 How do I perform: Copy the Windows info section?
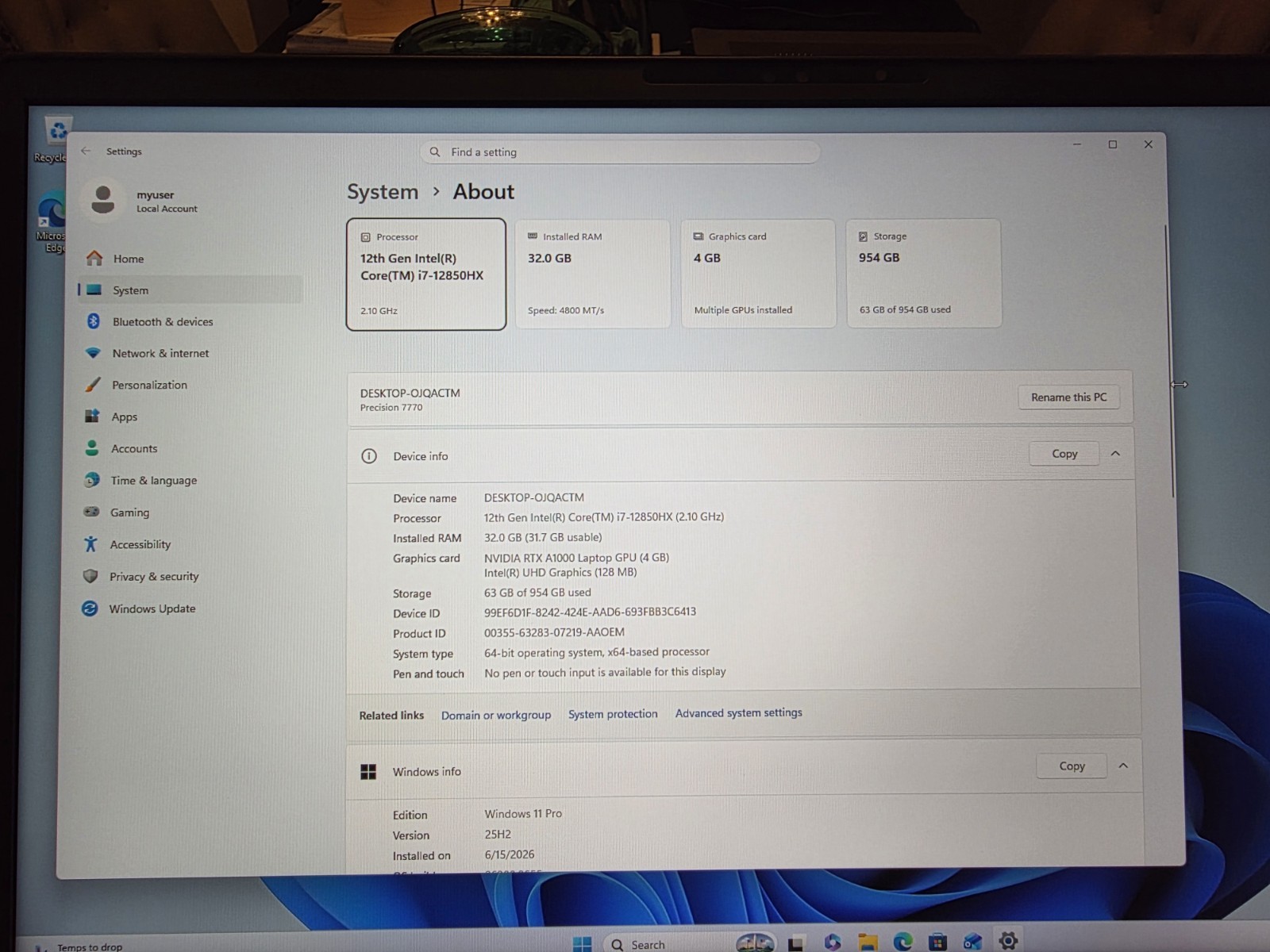pos(1072,766)
